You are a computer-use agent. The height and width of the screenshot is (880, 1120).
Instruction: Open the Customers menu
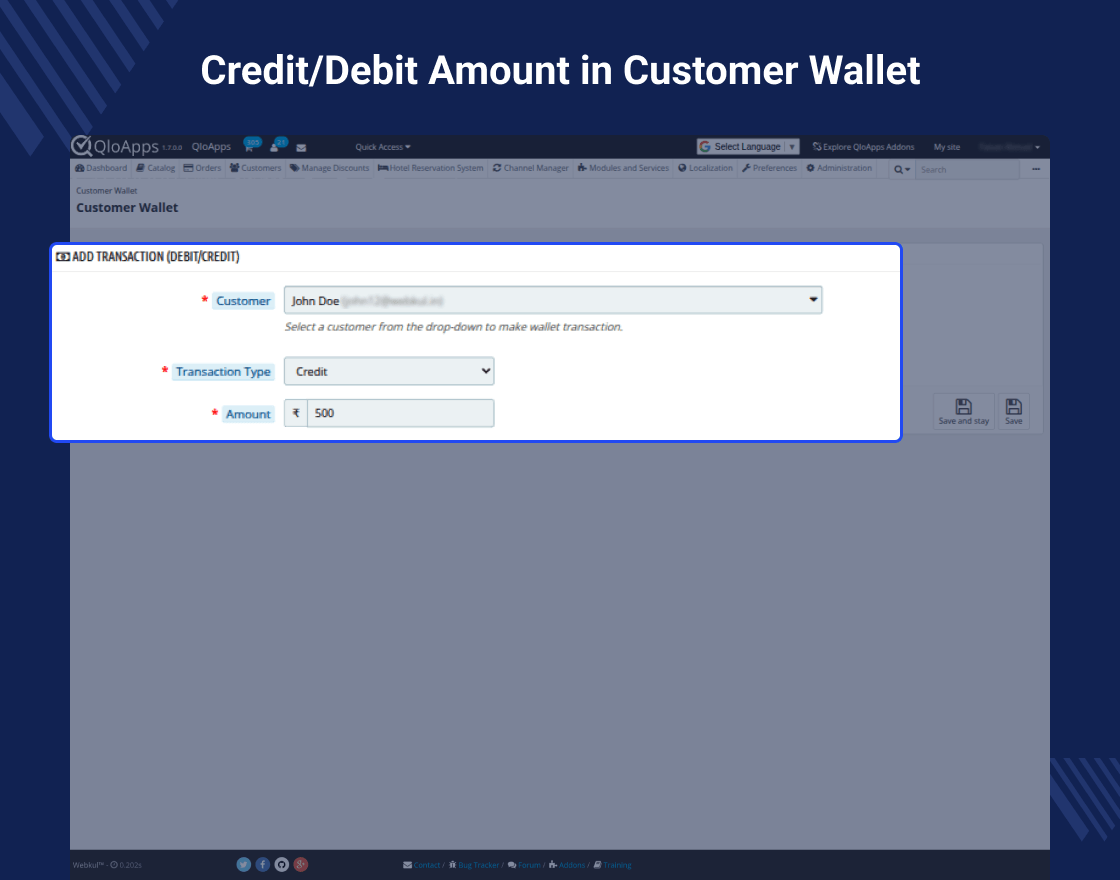click(x=256, y=169)
